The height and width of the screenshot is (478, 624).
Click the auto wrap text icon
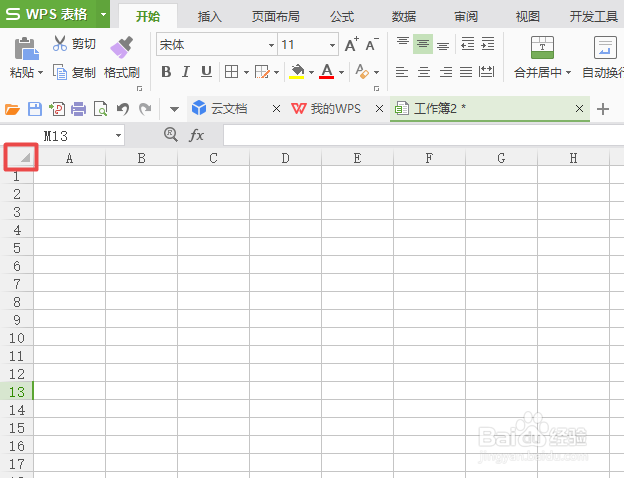[605, 47]
